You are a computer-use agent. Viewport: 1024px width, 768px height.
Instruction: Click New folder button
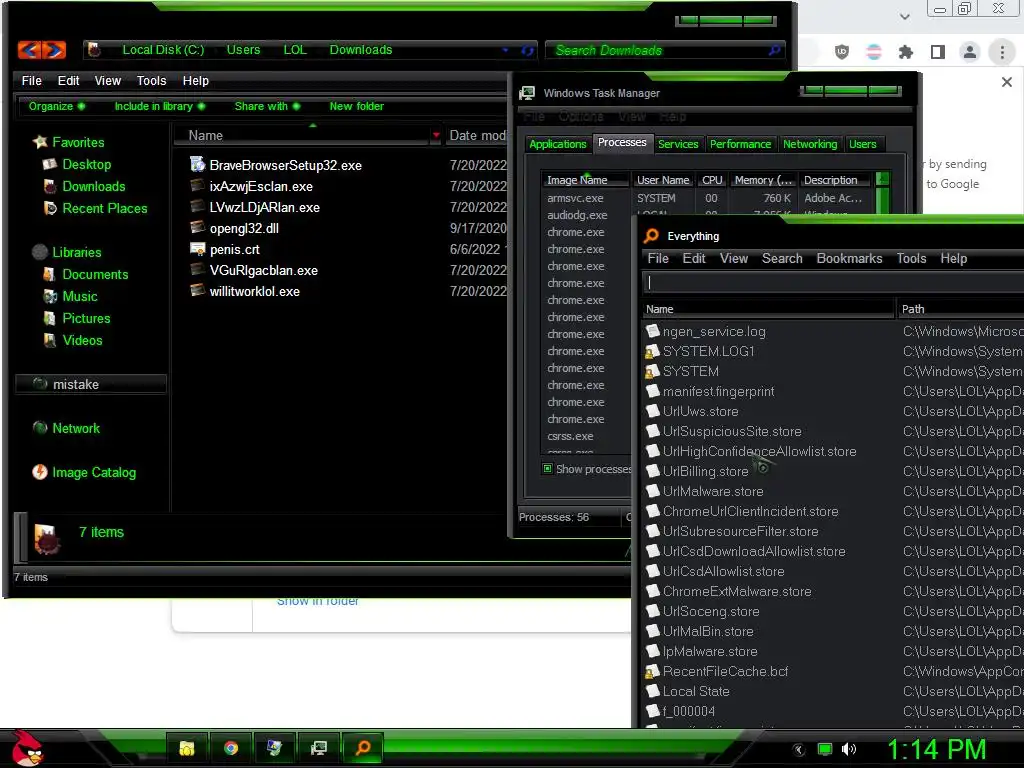click(357, 106)
